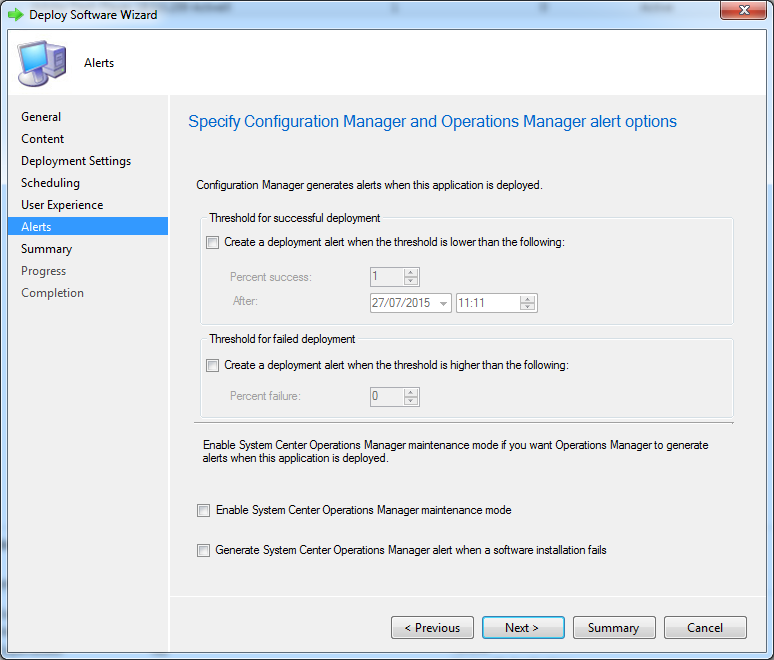This screenshot has height=660, width=774.
Task: Switch to User Experience page
Action: tap(62, 205)
